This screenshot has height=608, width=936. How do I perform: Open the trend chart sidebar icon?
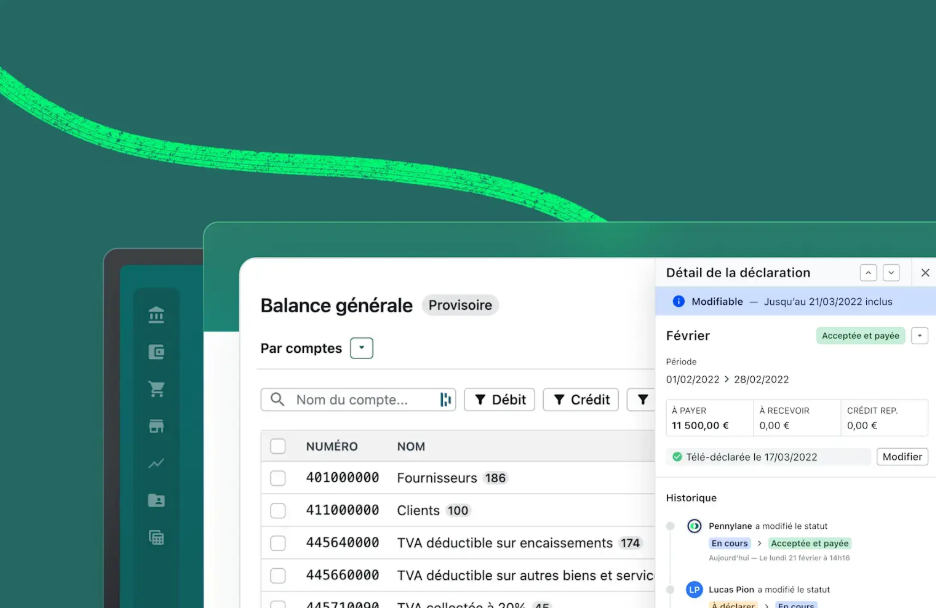156,463
